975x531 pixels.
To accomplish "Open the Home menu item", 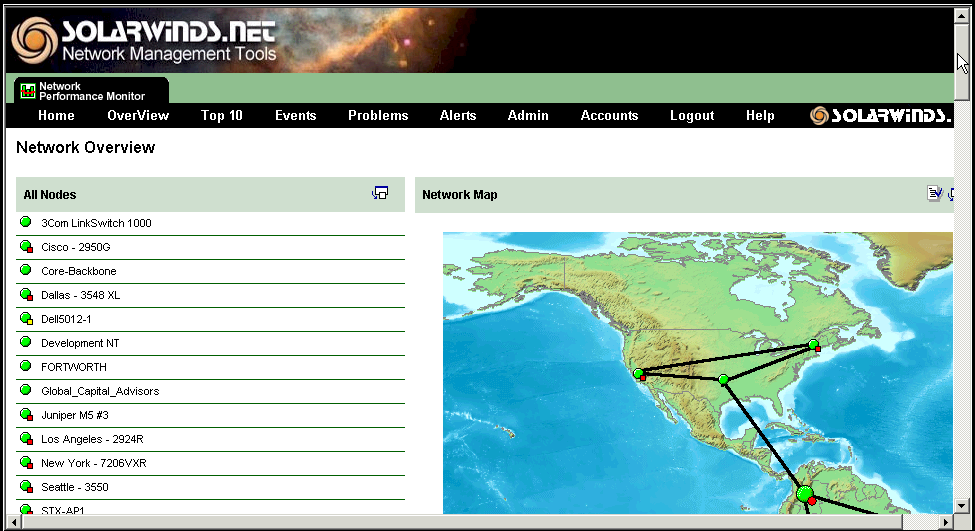I will point(56,116).
